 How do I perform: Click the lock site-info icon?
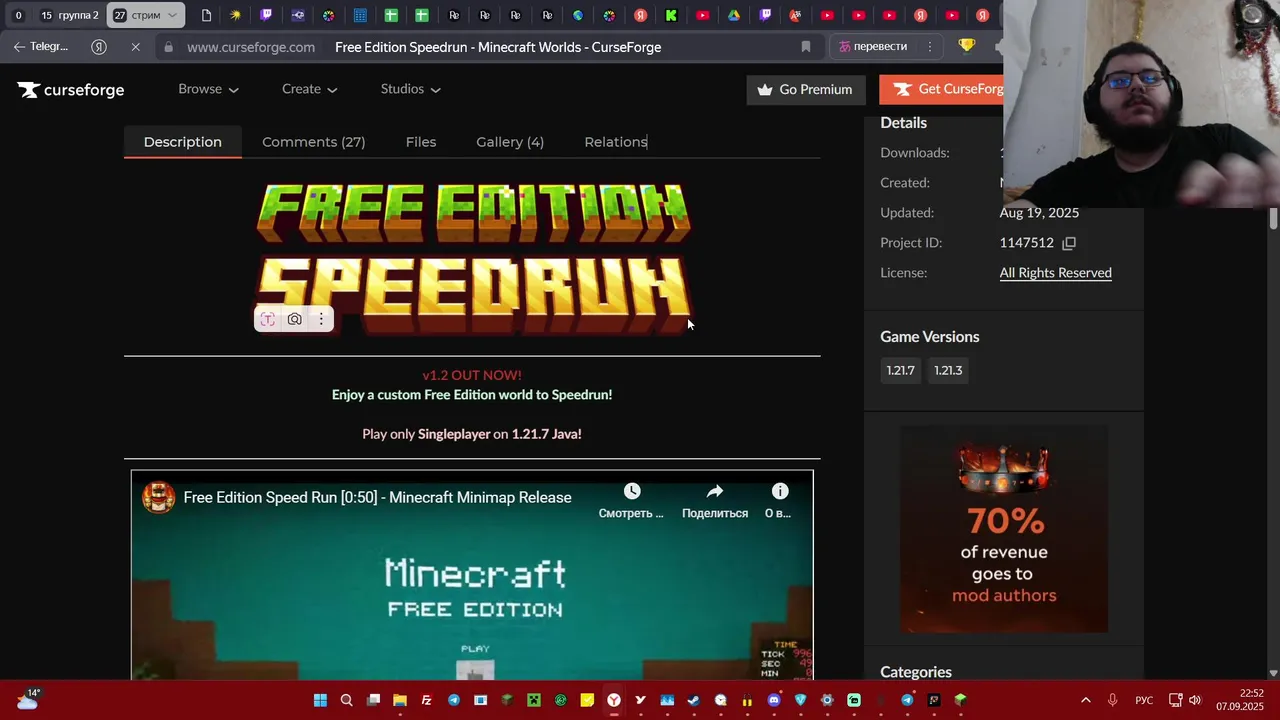pos(168,47)
